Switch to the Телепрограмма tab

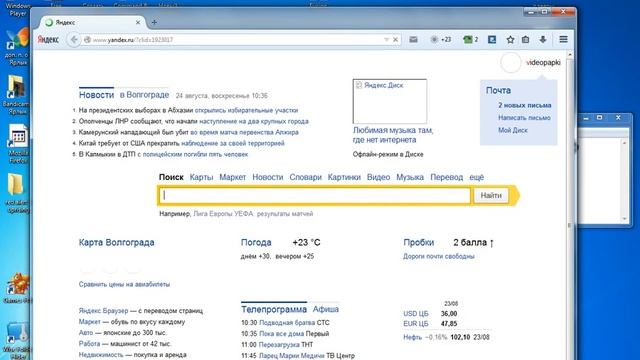point(274,309)
